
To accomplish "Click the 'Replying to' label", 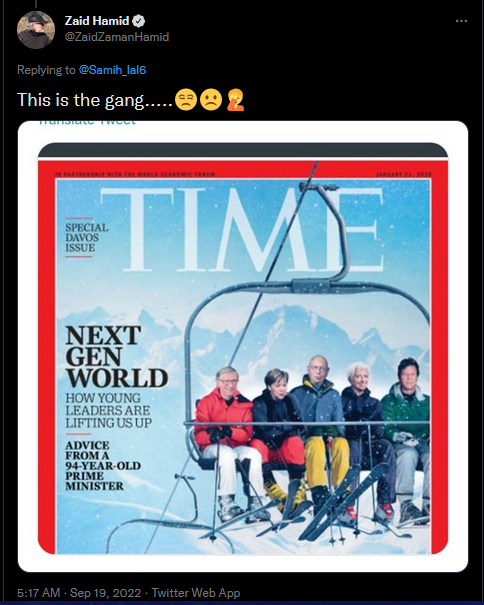I will point(46,70).
